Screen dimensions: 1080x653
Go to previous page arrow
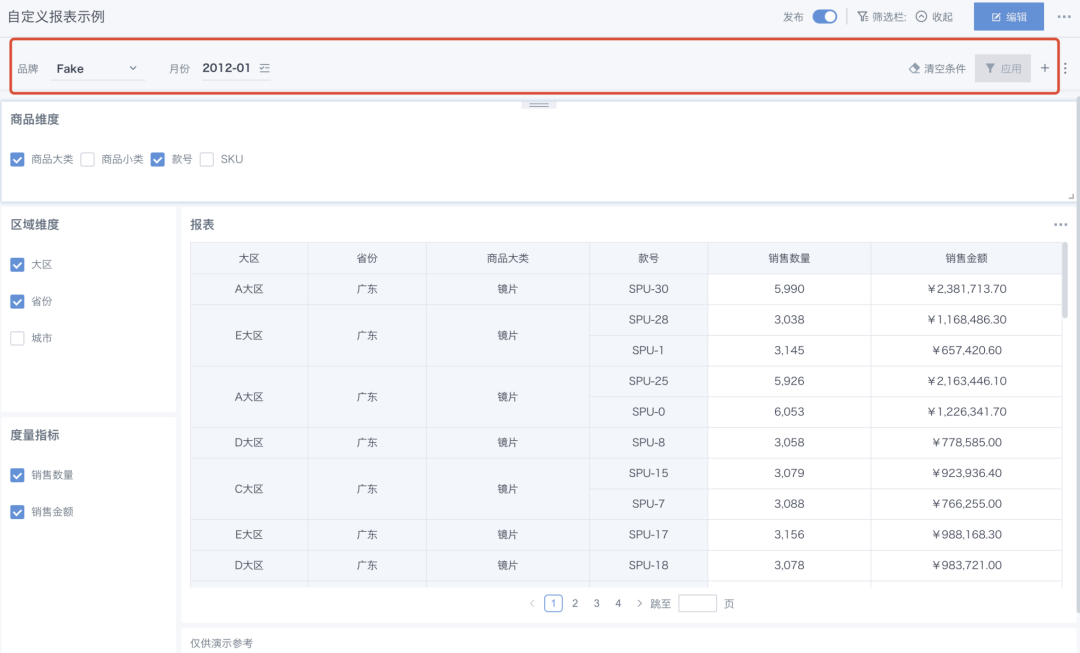point(532,603)
